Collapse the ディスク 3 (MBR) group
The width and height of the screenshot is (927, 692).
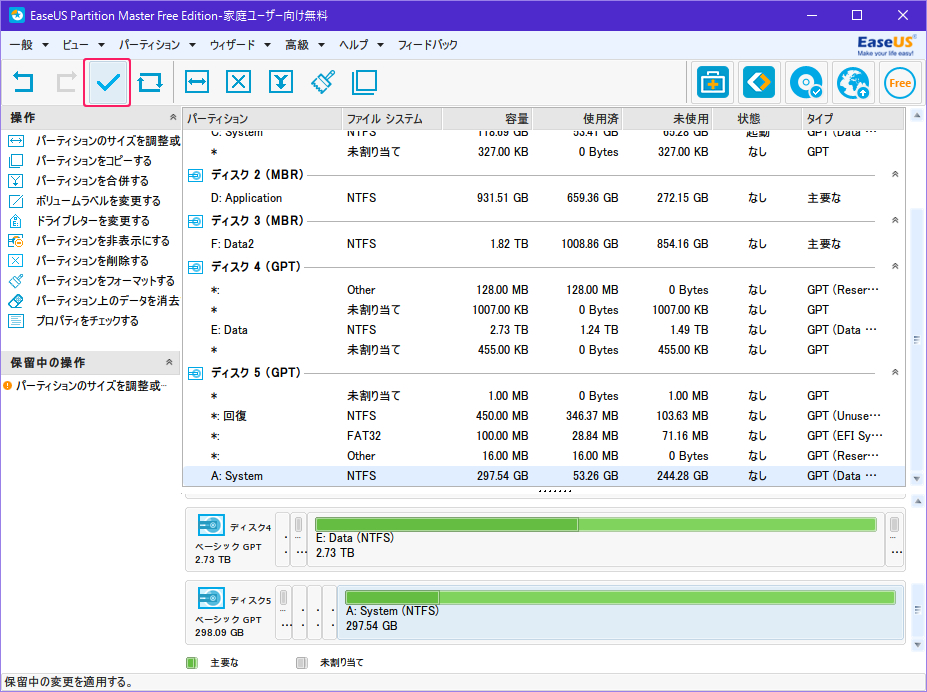(x=895, y=220)
